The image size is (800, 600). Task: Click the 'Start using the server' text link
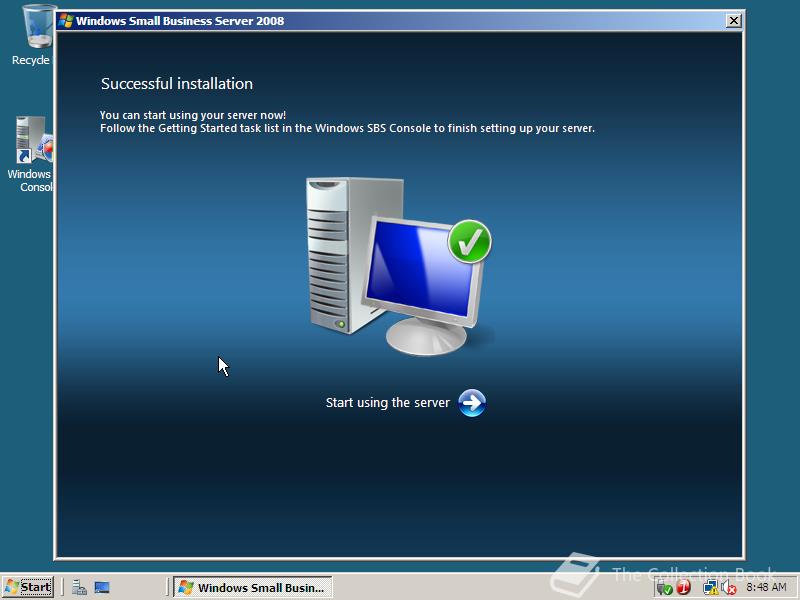tap(388, 403)
